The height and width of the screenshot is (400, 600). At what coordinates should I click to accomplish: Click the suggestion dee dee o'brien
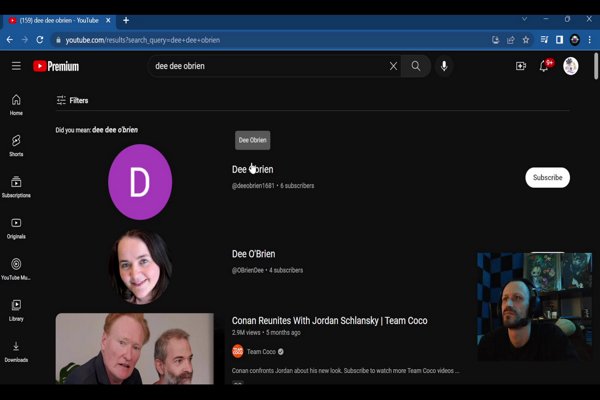(x=115, y=130)
